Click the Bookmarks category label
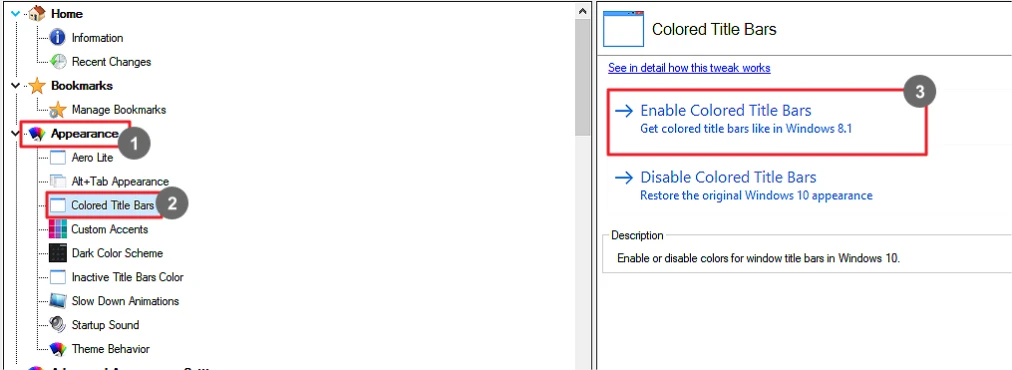 pyautogui.click(x=82, y=86)
